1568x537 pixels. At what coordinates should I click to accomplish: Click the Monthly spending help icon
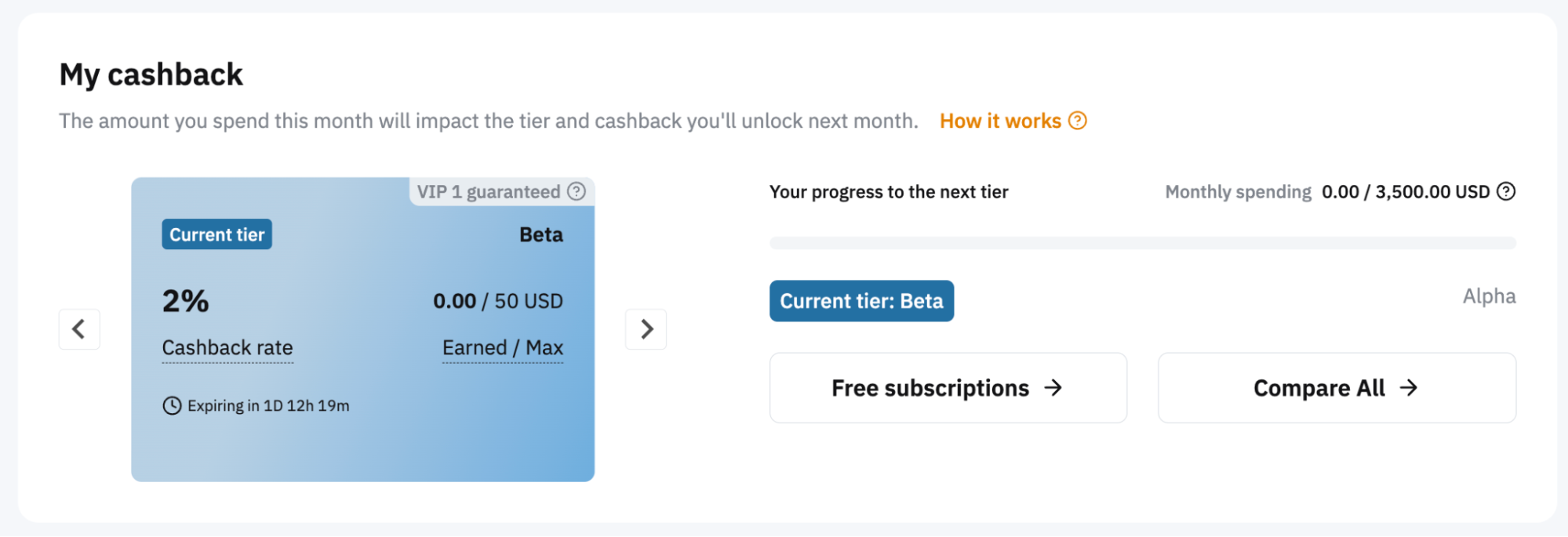pos(1506,191)
